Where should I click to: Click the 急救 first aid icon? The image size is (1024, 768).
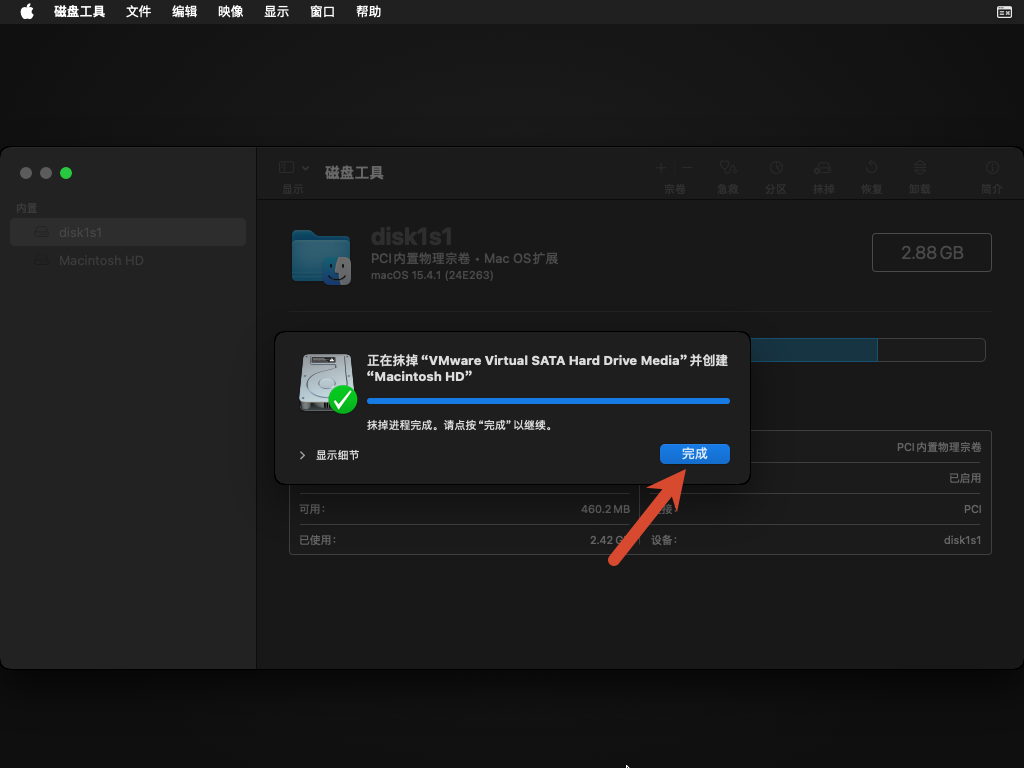tap(728, 168)
